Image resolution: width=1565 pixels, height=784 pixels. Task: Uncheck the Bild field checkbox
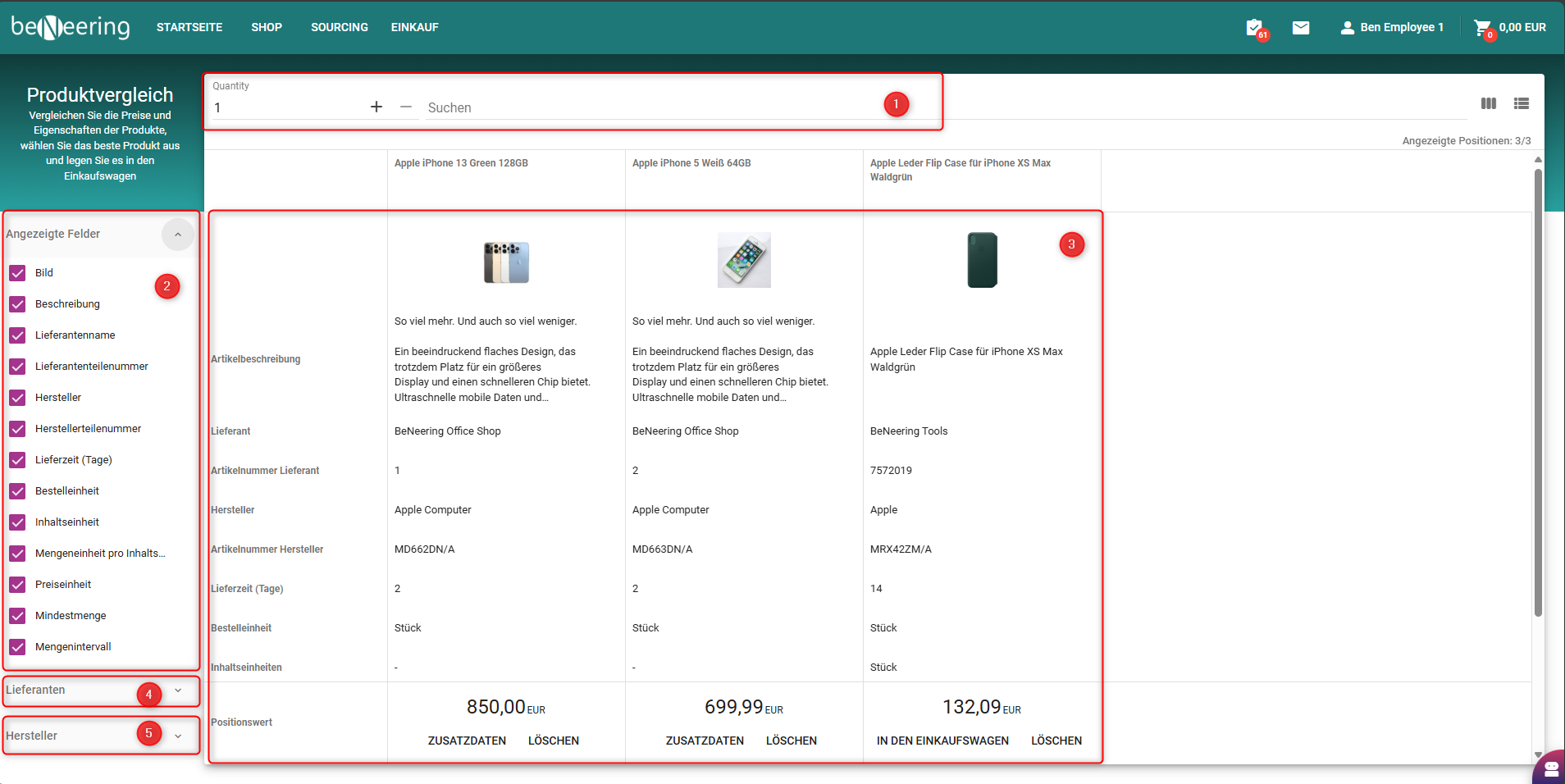click(17, 273)
